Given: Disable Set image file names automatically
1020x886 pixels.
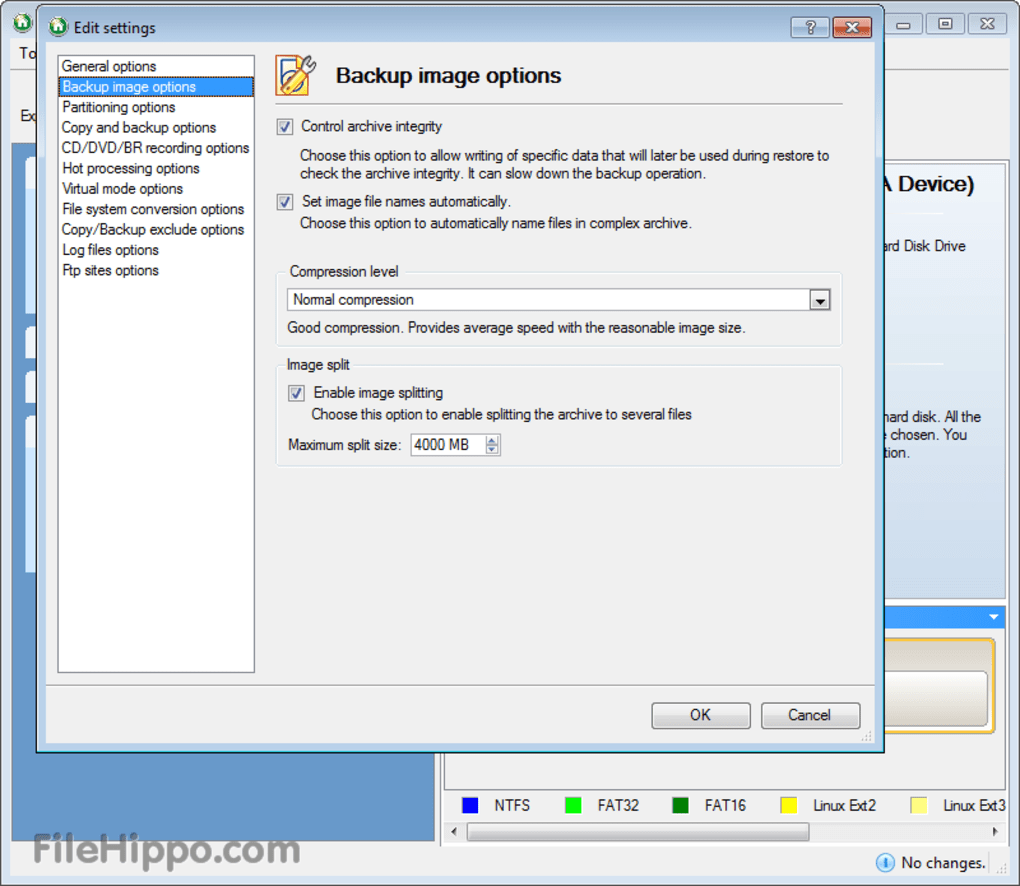Looking at the screenshot, I should (x=284, y=202).
